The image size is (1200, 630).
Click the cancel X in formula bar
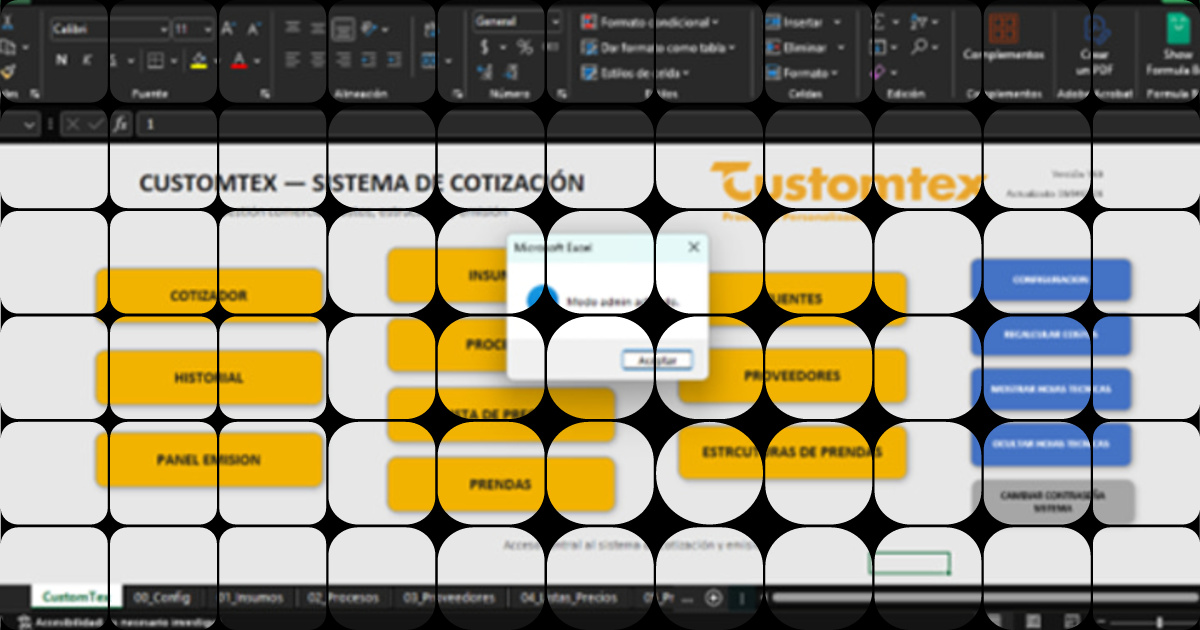tap(73, 125)
